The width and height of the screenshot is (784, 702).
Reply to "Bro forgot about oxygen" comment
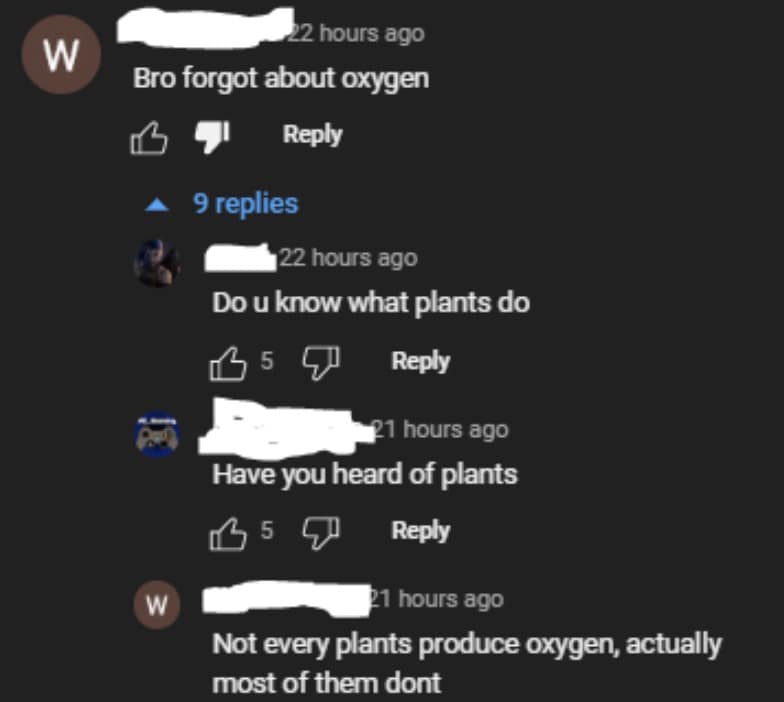click(312, 134)
